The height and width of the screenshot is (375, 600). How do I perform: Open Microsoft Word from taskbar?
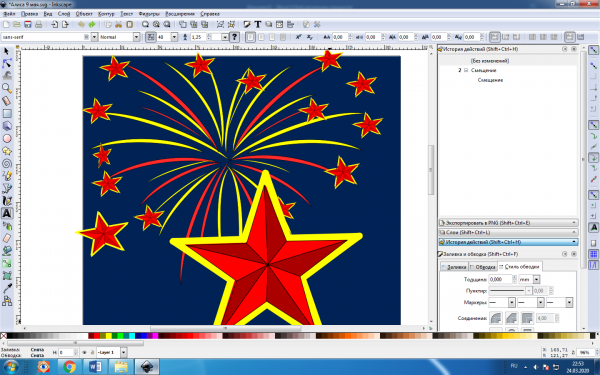(95, 367)
